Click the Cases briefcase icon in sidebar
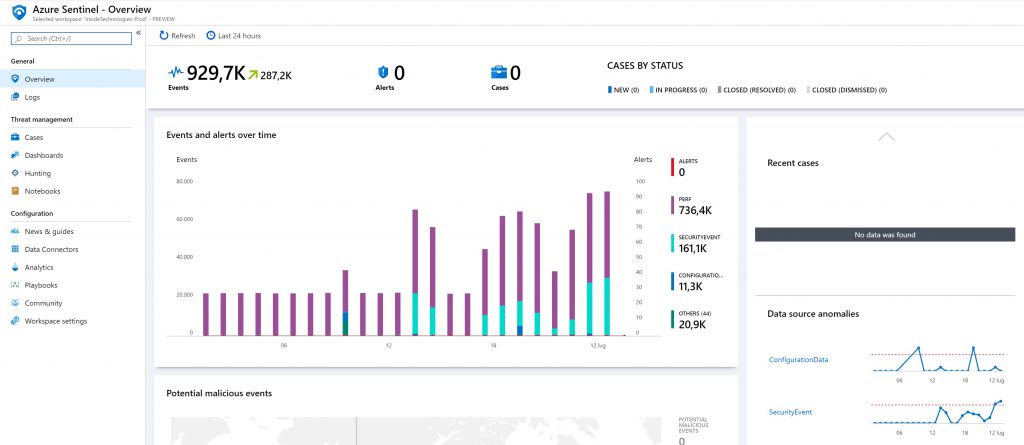Viewport: 1024px width, 445px height. [x=15, y=137]
